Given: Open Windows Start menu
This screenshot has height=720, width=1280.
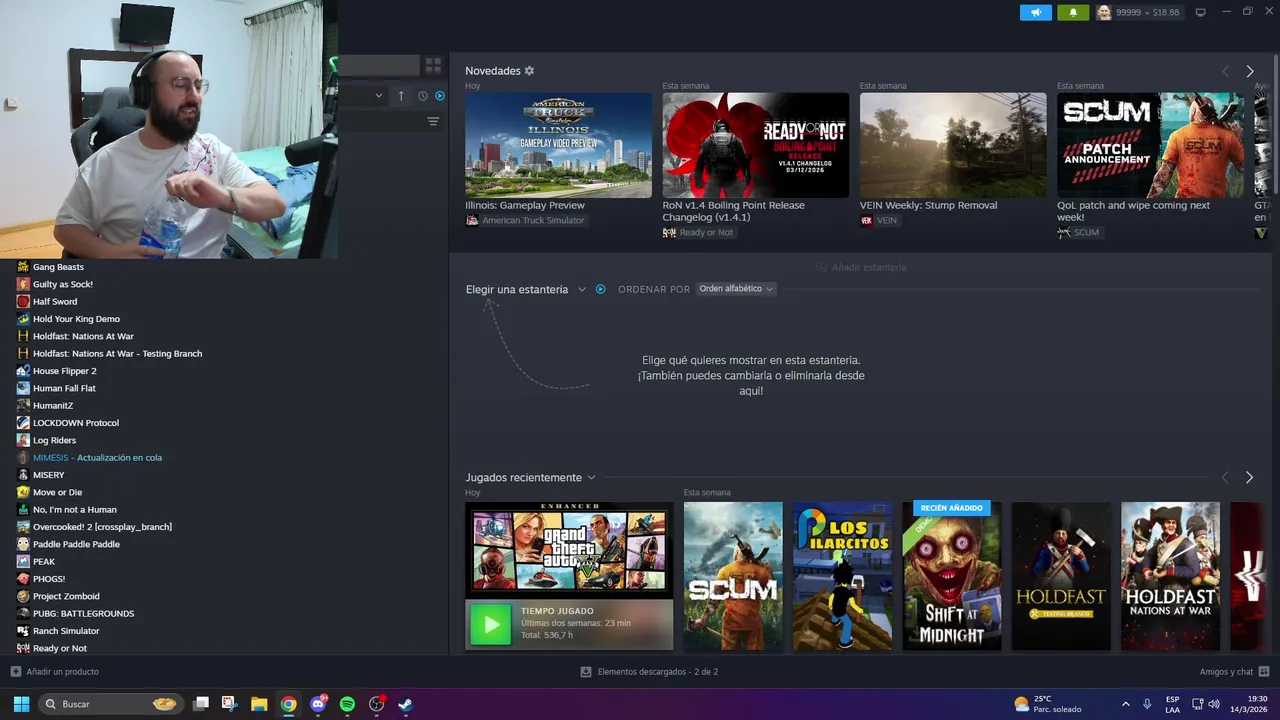Looking at the screenshot, I should 21,704.
